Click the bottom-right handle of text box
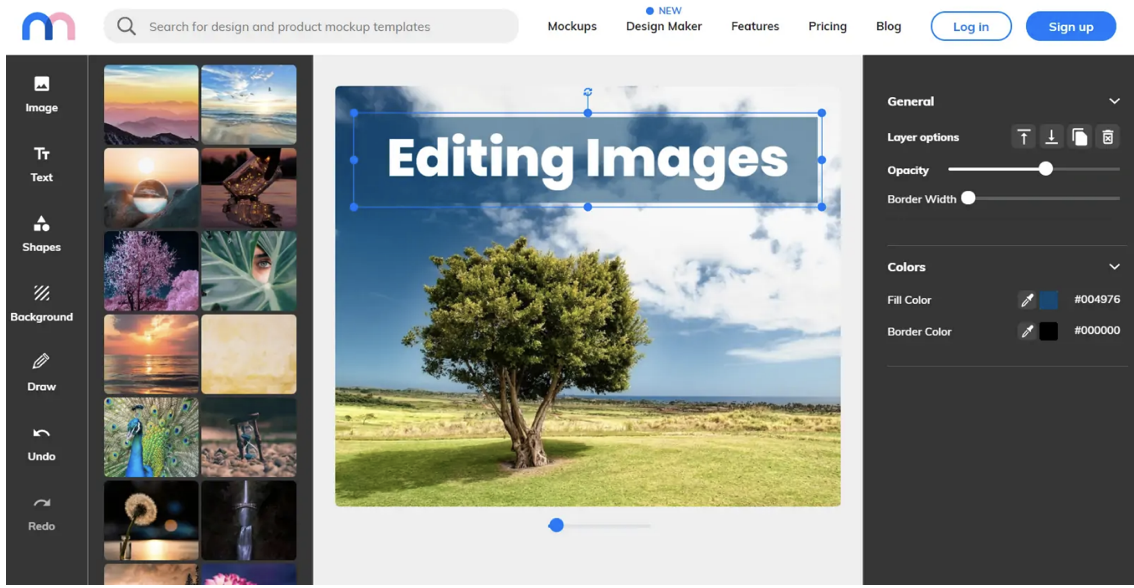The image size is (1134, 588). [x=822, y=207]
